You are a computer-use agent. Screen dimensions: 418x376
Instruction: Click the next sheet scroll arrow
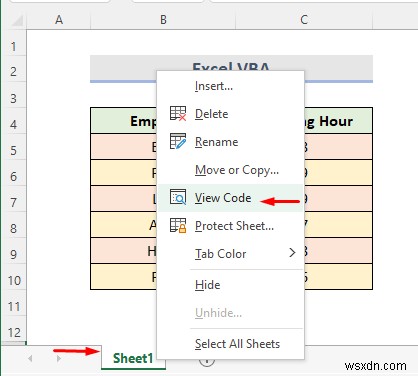(59, 359)
